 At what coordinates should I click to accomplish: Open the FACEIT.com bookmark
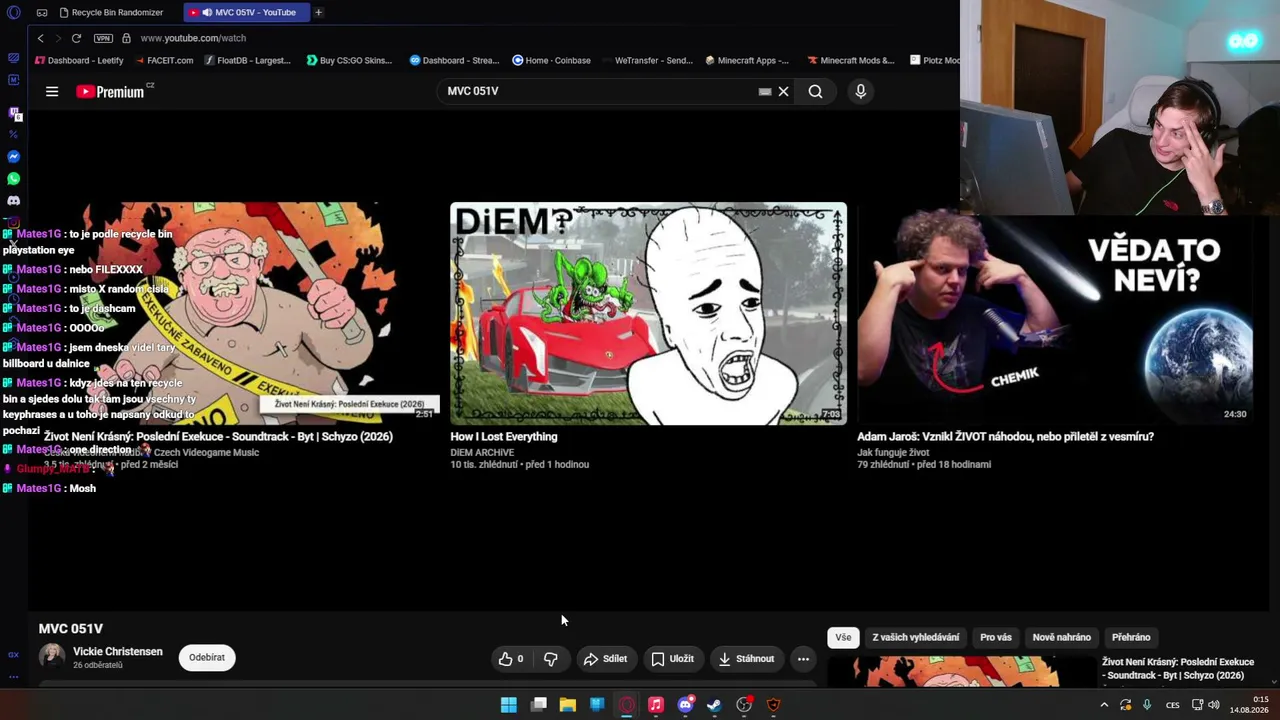click(163, 60)
